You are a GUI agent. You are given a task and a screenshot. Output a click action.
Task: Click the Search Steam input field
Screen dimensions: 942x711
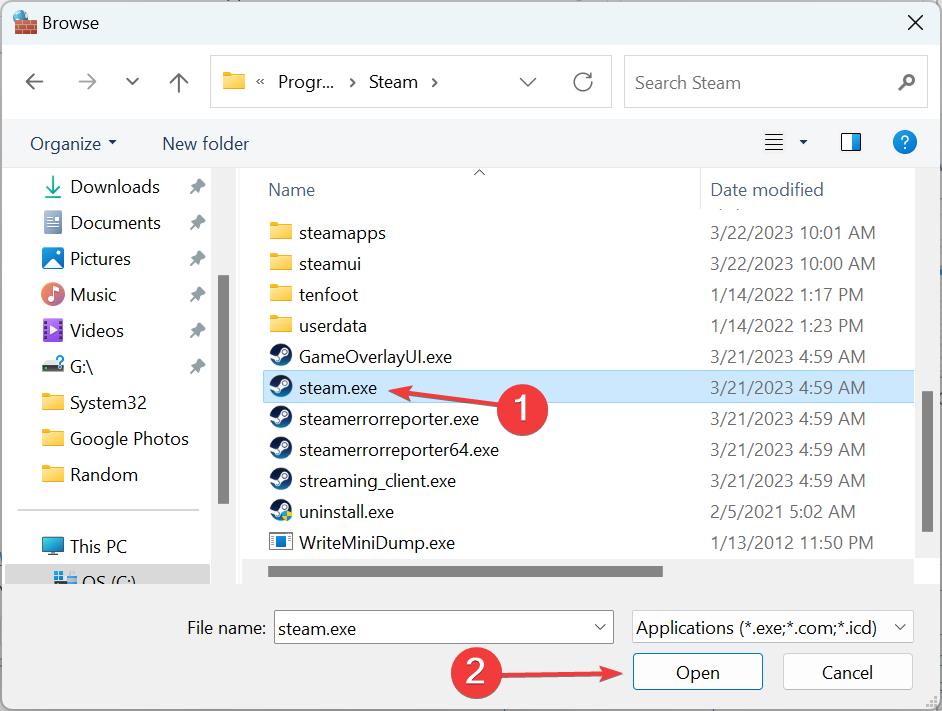760,83
